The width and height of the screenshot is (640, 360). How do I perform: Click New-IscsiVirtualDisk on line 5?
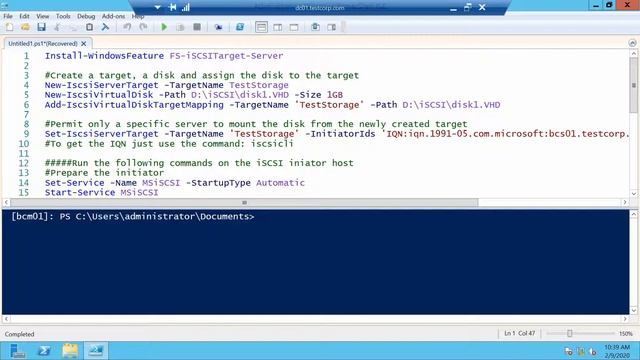(99, 95)
